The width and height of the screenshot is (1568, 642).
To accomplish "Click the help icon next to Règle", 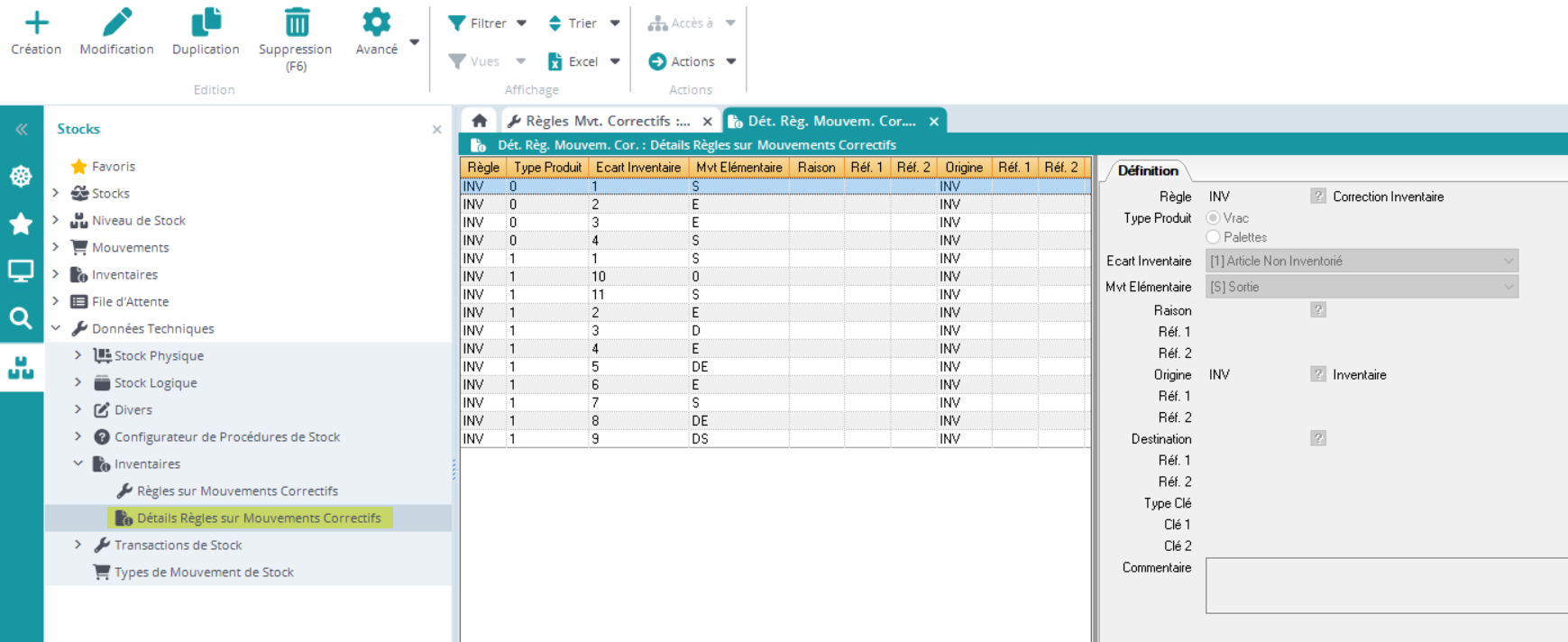I will tap(1317, 197).
